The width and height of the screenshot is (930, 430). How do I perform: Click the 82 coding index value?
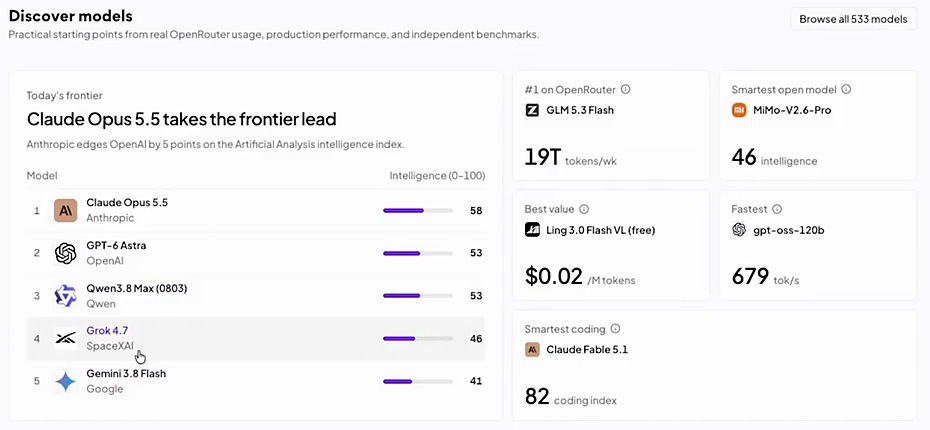[x=571, y=397]
